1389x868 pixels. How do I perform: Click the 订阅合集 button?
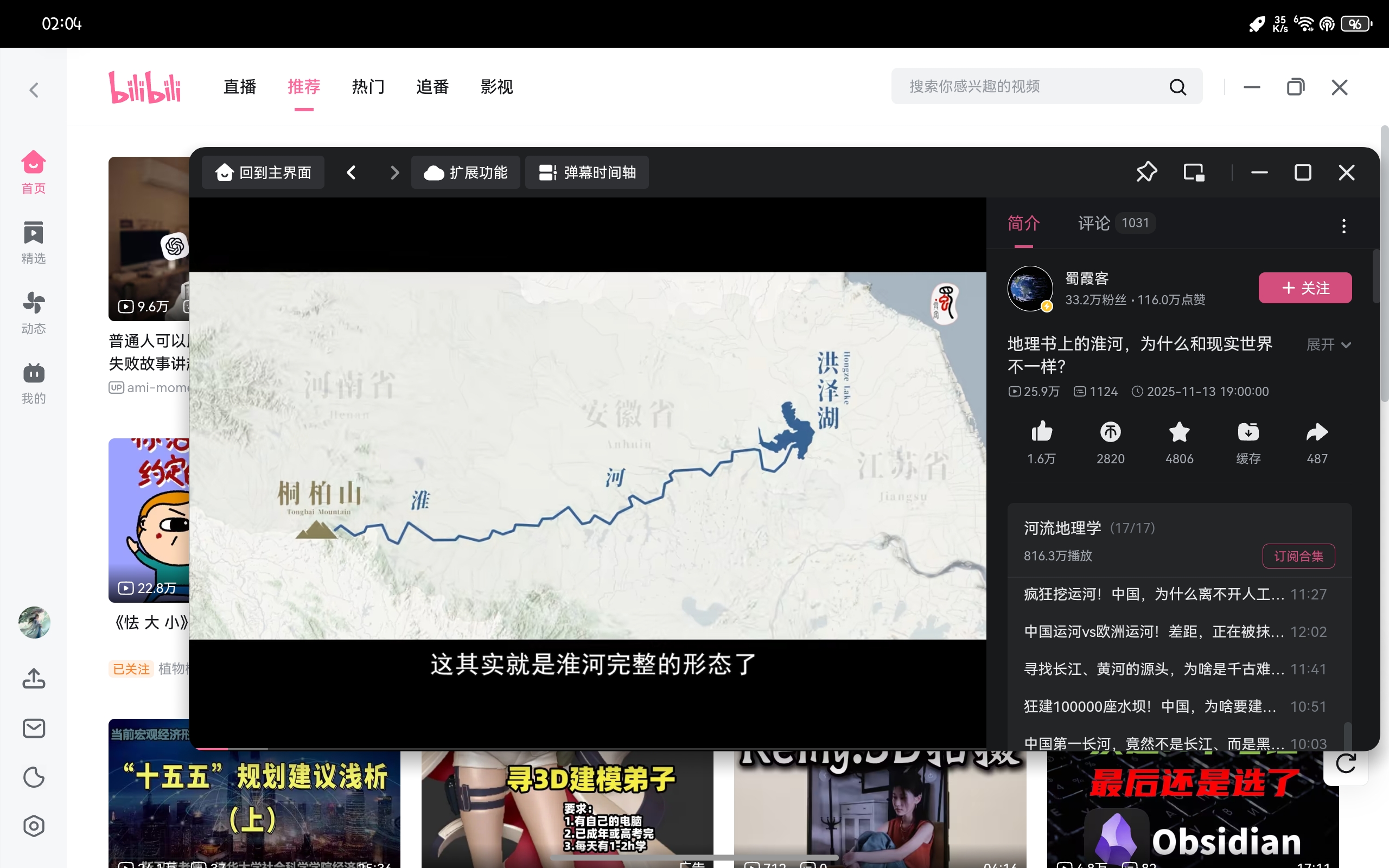(1298, 556)
